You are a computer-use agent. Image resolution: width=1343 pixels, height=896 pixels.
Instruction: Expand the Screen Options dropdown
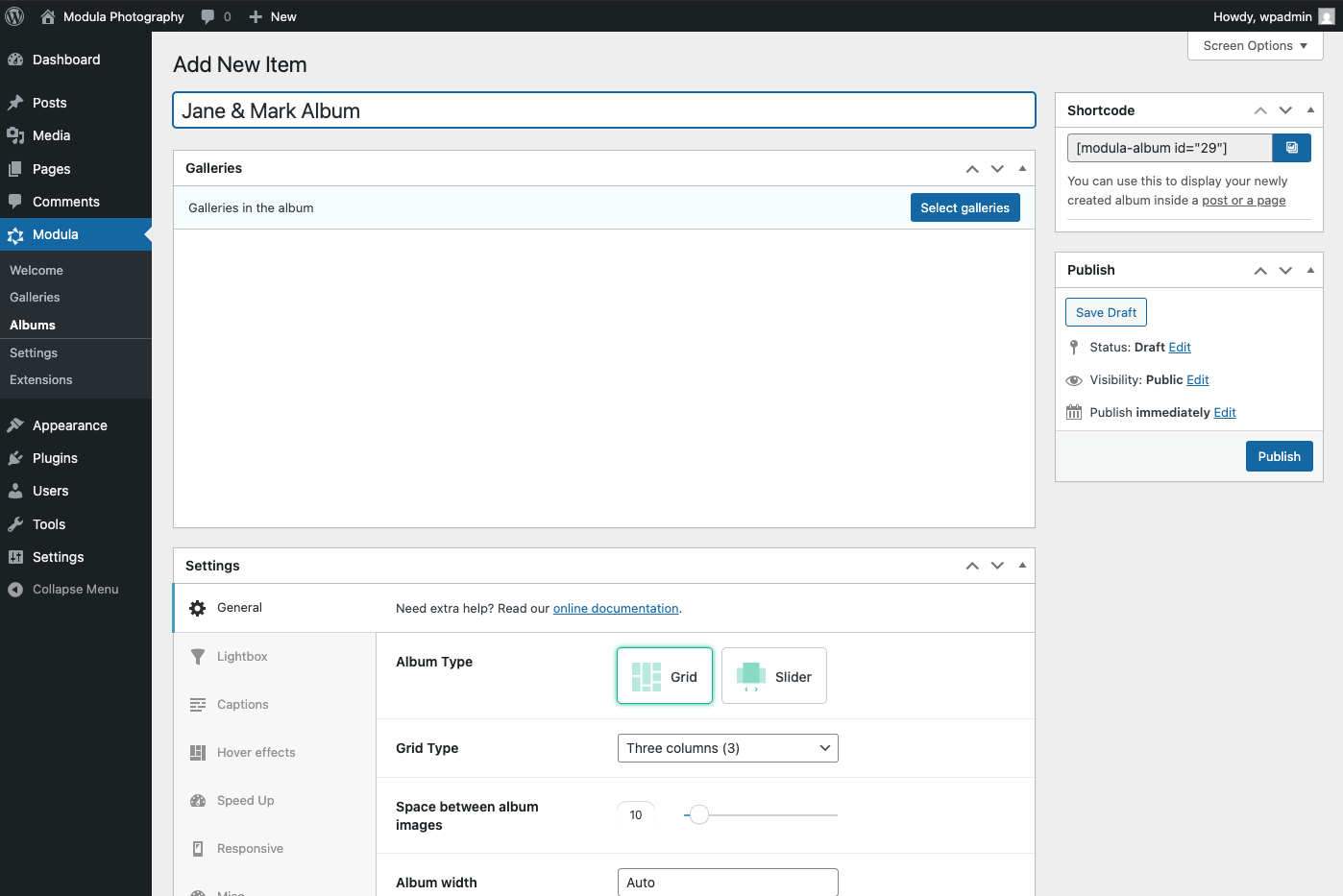click(1255, 46)
